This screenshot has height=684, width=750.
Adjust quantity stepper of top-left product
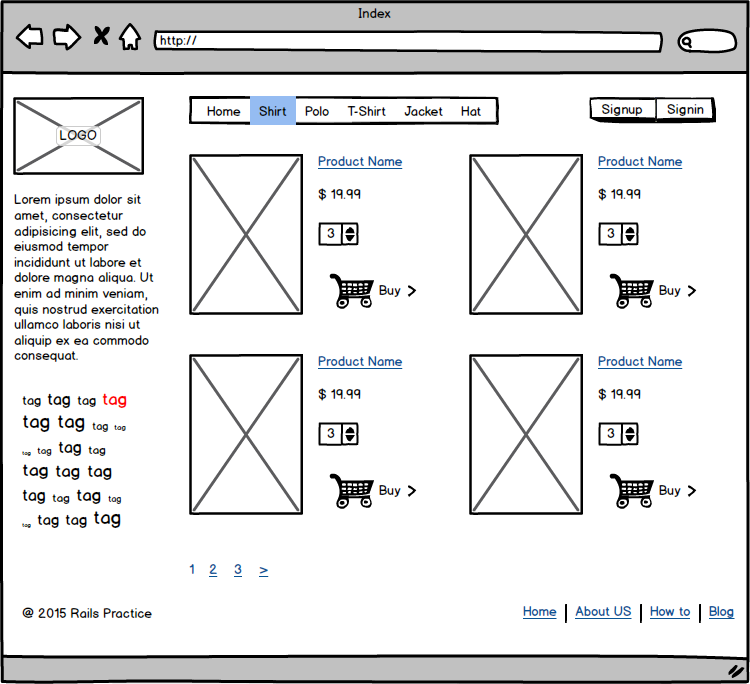pyautogui.click(x=349, y=234)
